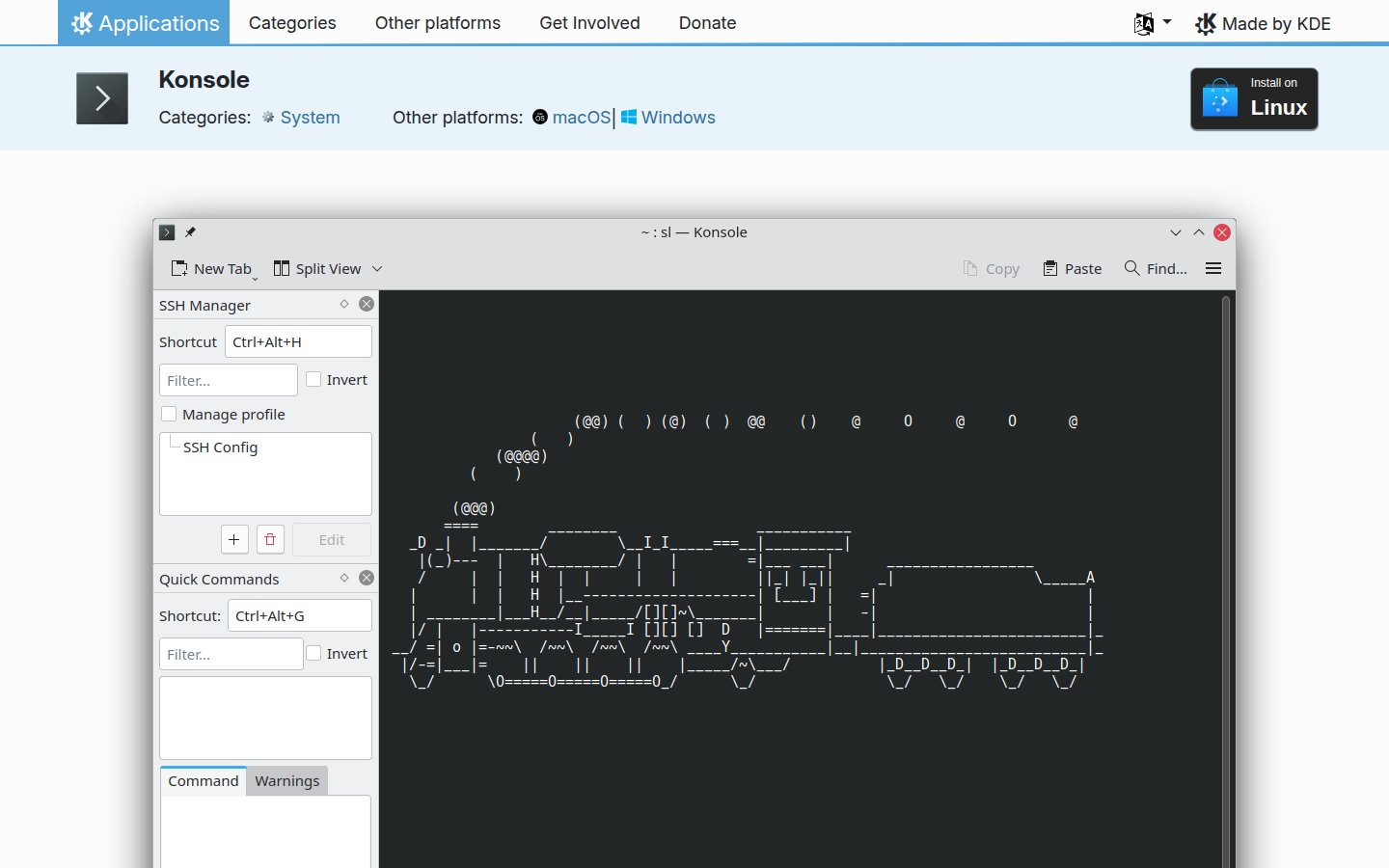
Task: Click the SSH Manager filter field
Action: pyautogui.click(x=229, y=380)
